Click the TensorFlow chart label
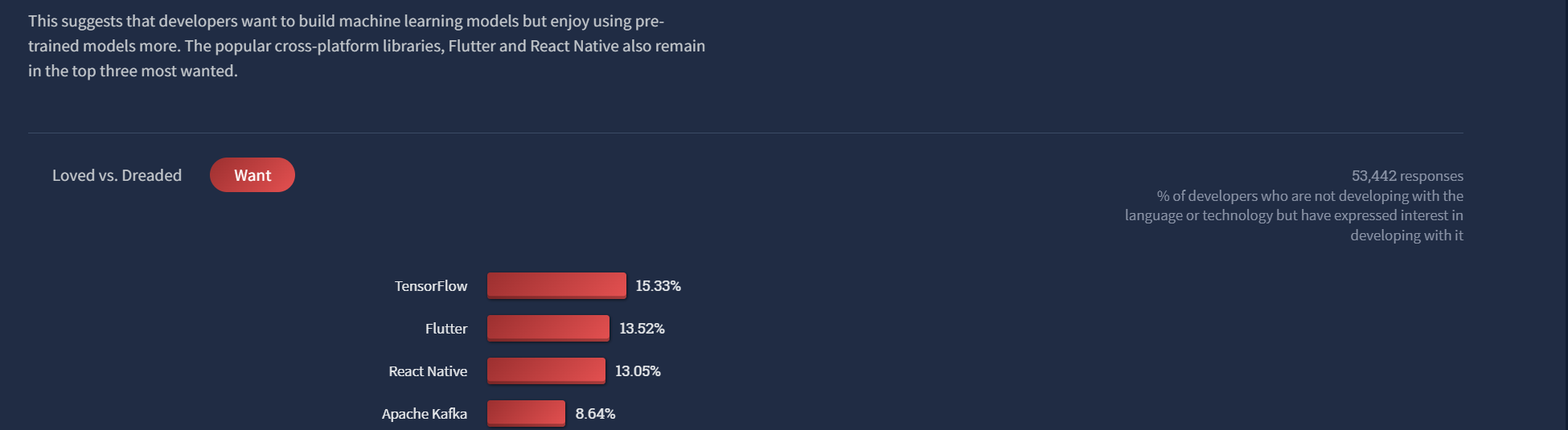Viewport: 1568px width, 430px height. tap(431, 286)
